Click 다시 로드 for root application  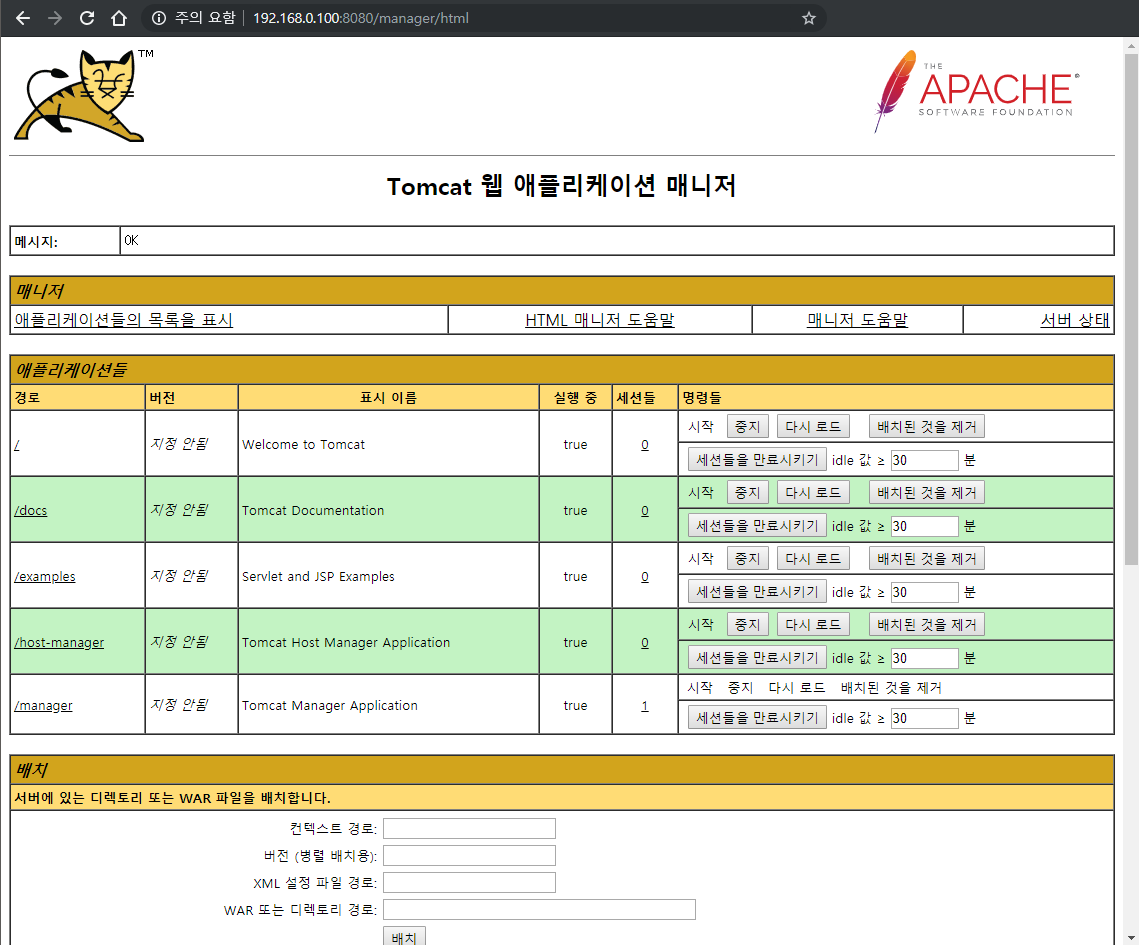tap(813, 426)
